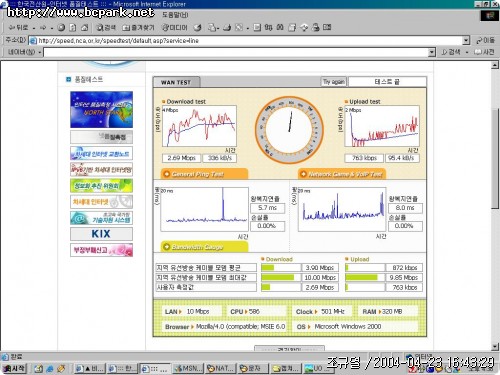Open the 검색 search pane in IE toolbar

(x=106, y=28)
